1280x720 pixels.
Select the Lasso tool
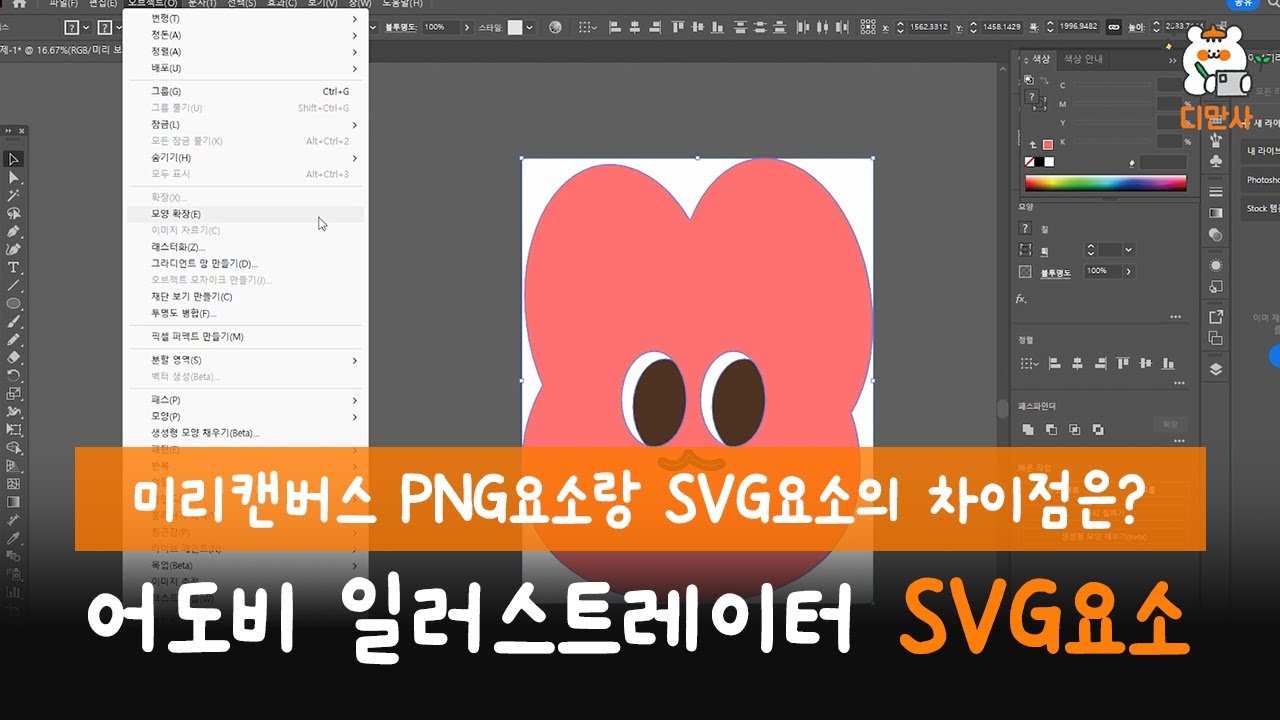click(14, 213)
